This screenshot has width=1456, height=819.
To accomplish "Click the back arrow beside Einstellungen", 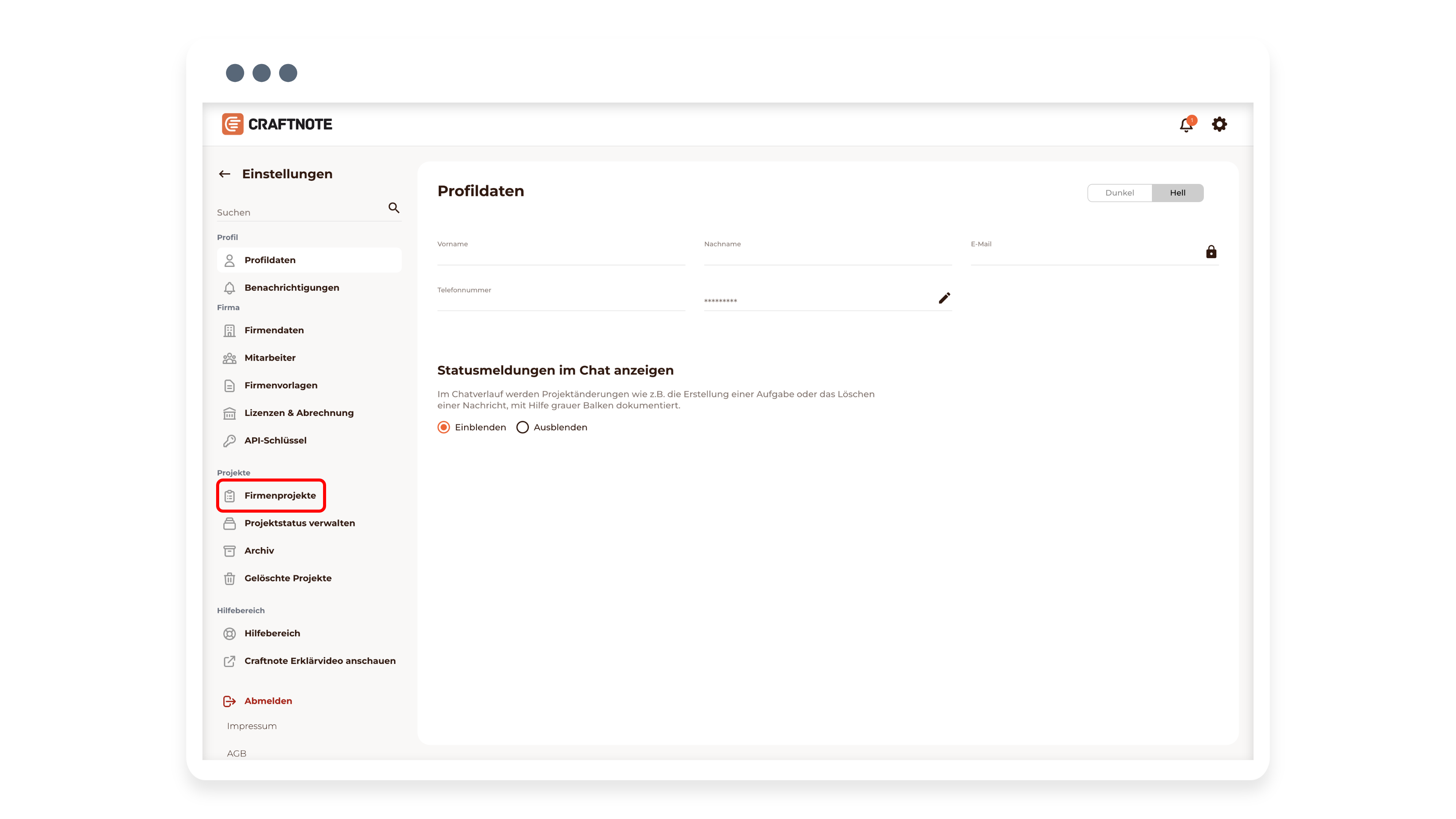I will [224, 174].
